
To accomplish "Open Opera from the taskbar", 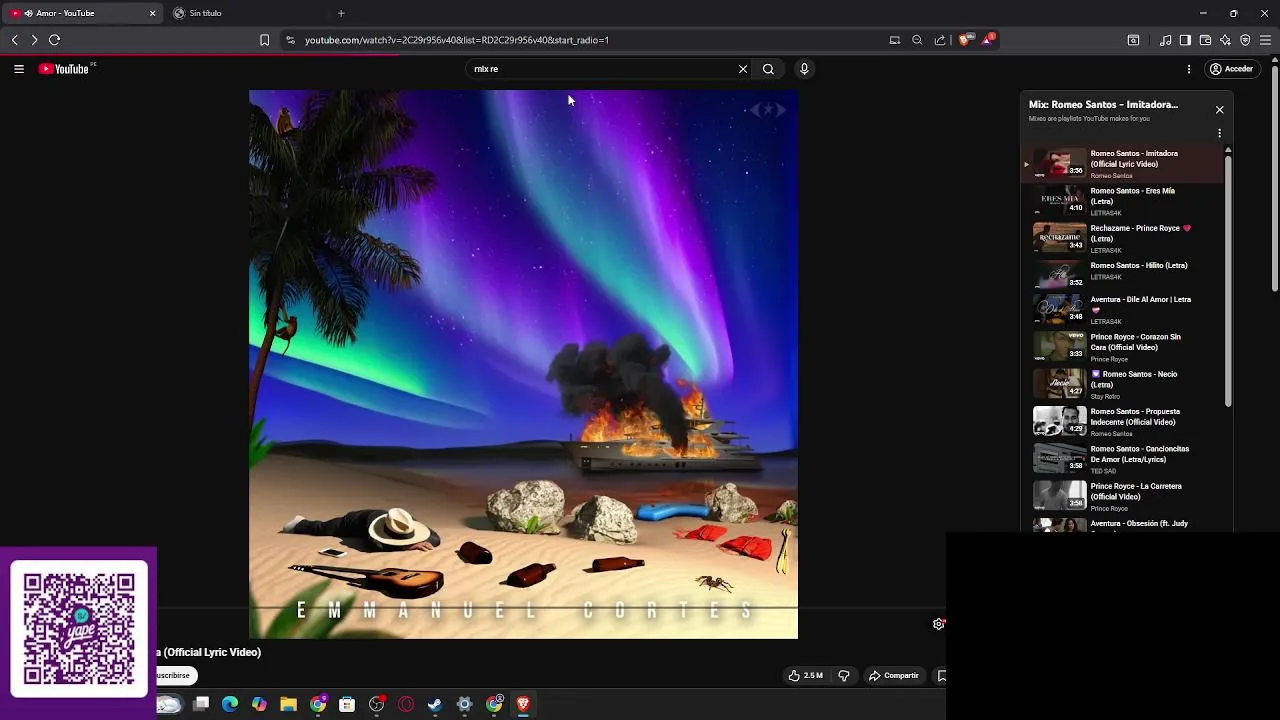I will (x=406, y=704).
